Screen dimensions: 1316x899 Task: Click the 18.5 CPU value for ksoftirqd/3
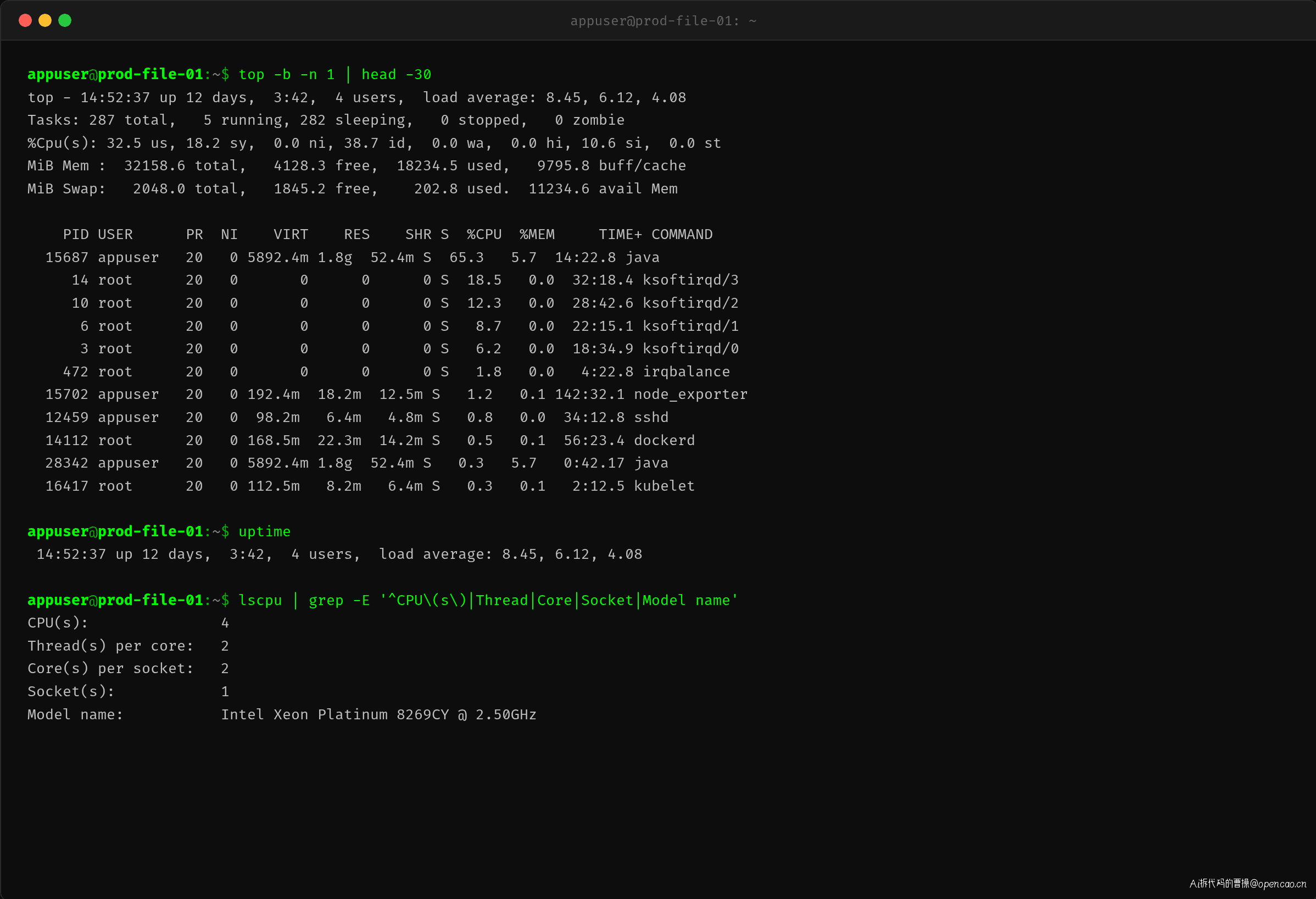click(484, 280)
